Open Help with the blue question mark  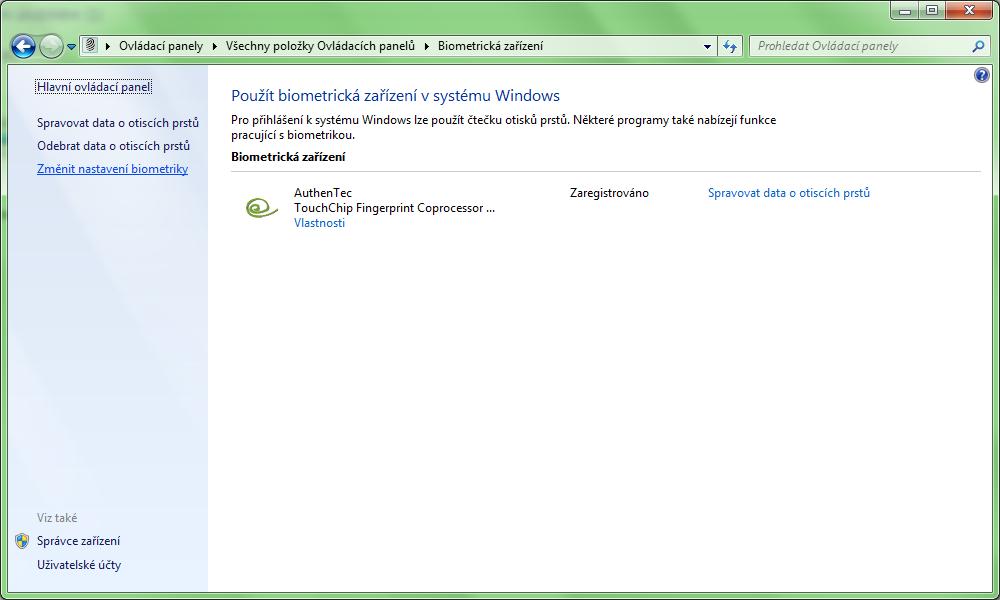[981, 76]
